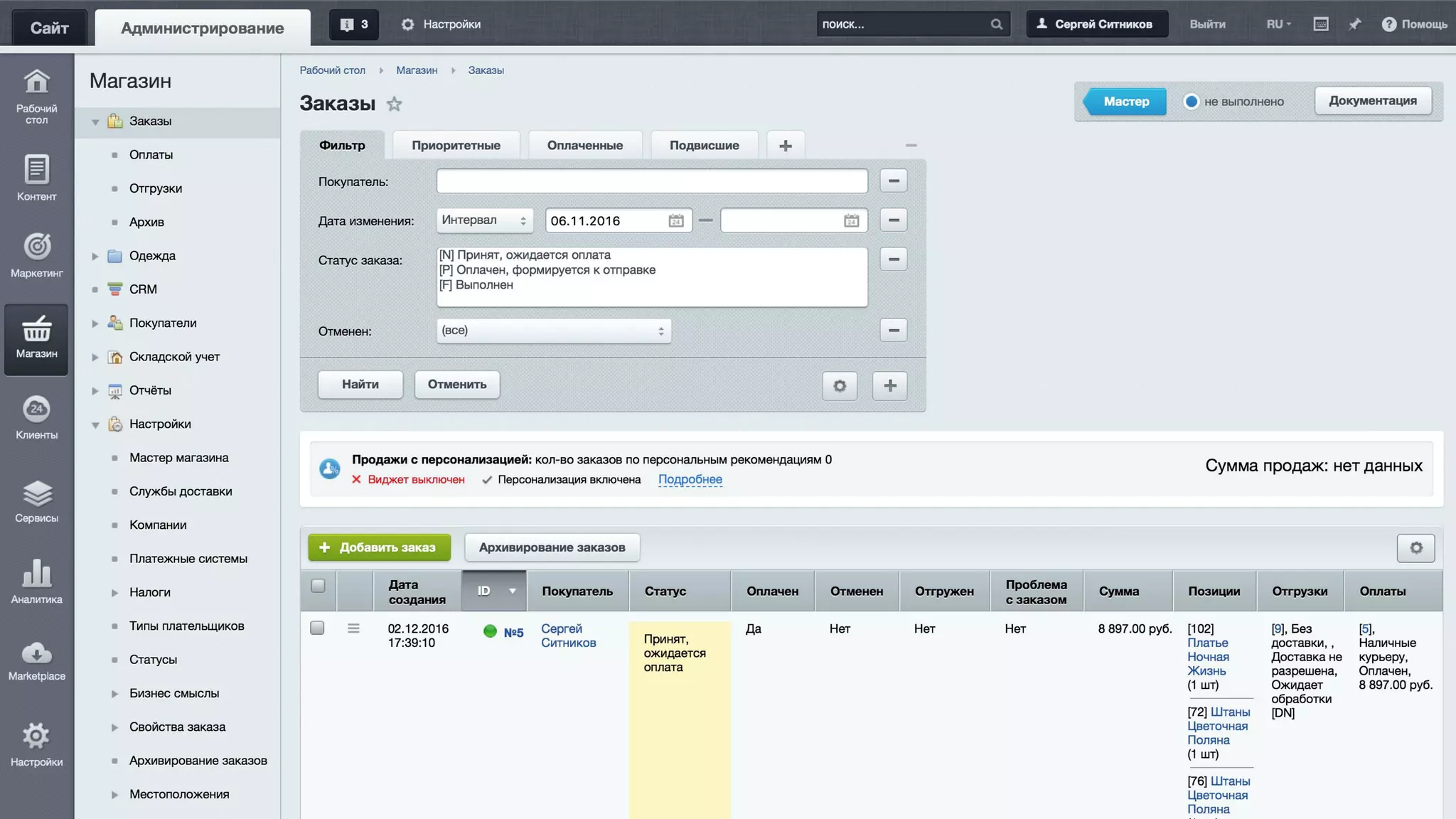The width and height of the screenshot is (1456, 819).
Task: Switch to the Оплаченные filter tab
Action: [x=584, y=146]
